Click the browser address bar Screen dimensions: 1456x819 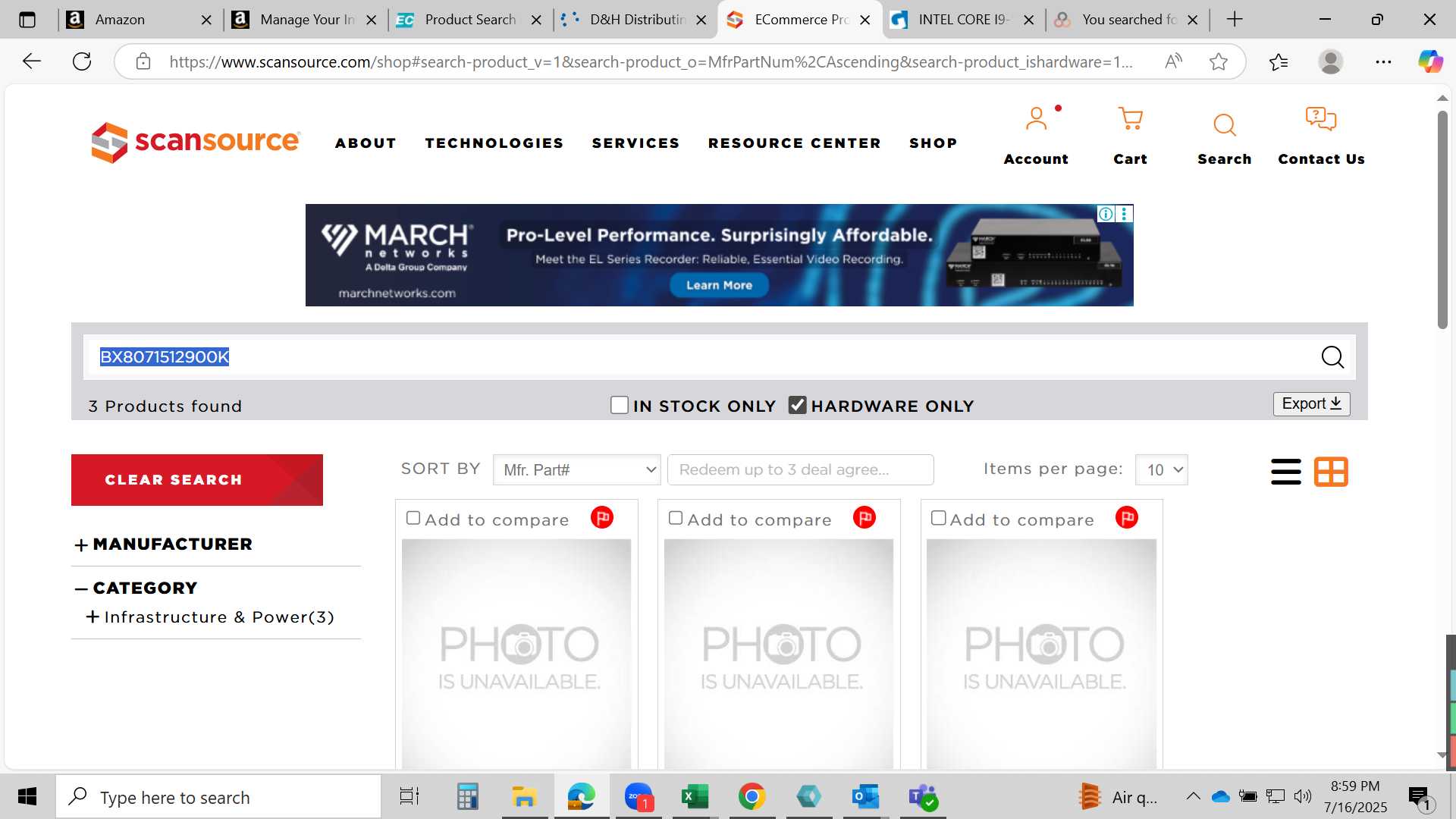point(651,61)
